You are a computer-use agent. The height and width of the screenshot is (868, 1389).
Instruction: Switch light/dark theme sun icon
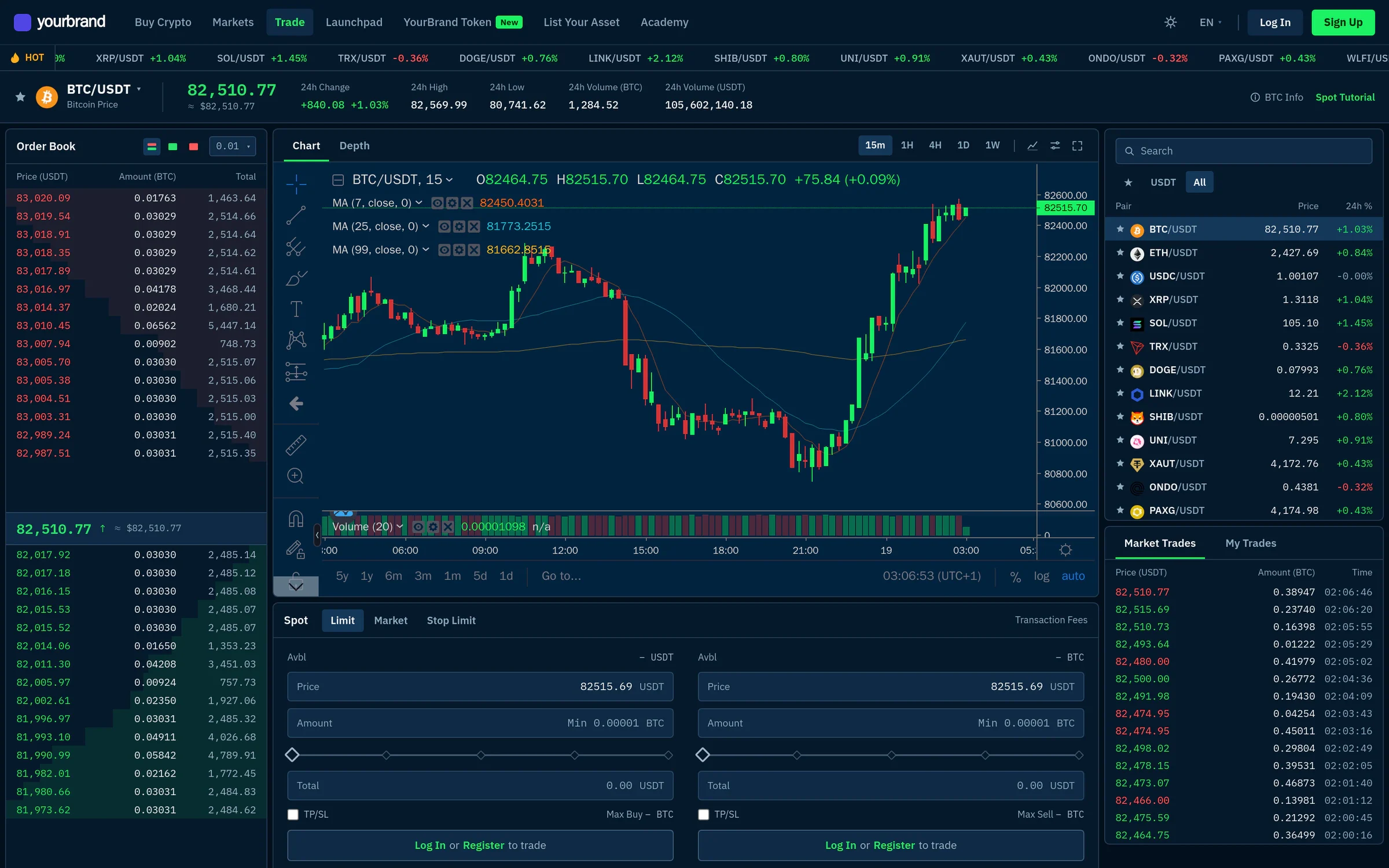coord(1170,22)
